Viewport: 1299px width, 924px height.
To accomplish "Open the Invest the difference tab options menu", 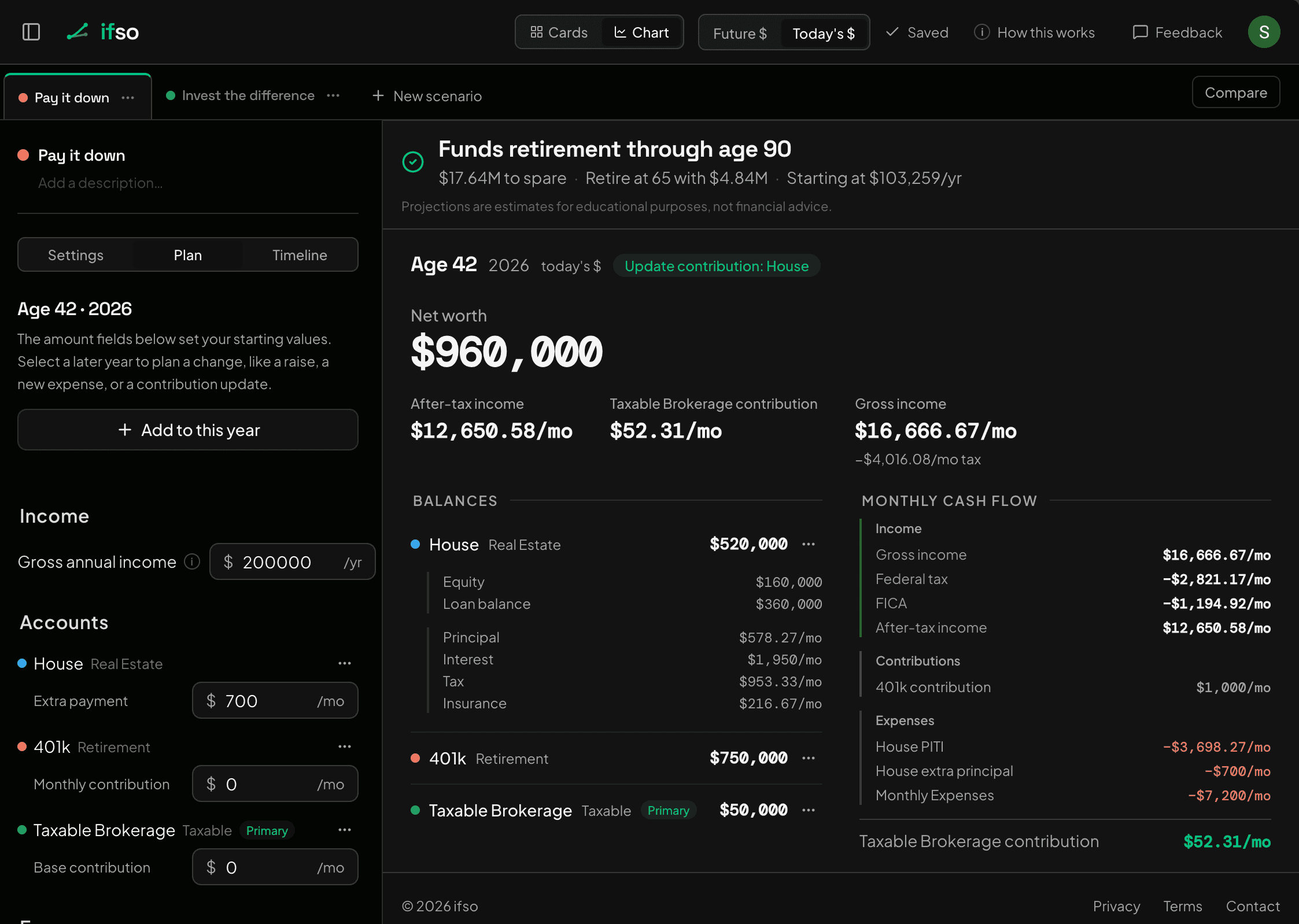I will 333,95.
